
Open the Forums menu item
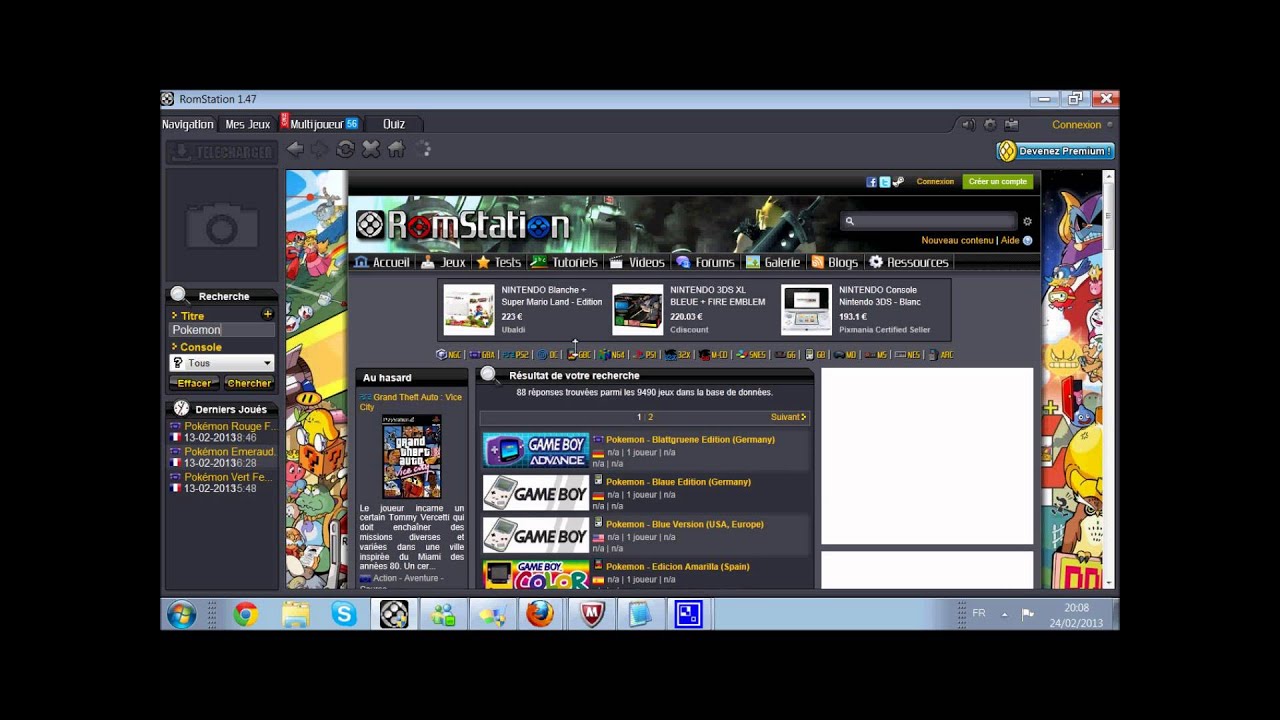coord(705,262)
